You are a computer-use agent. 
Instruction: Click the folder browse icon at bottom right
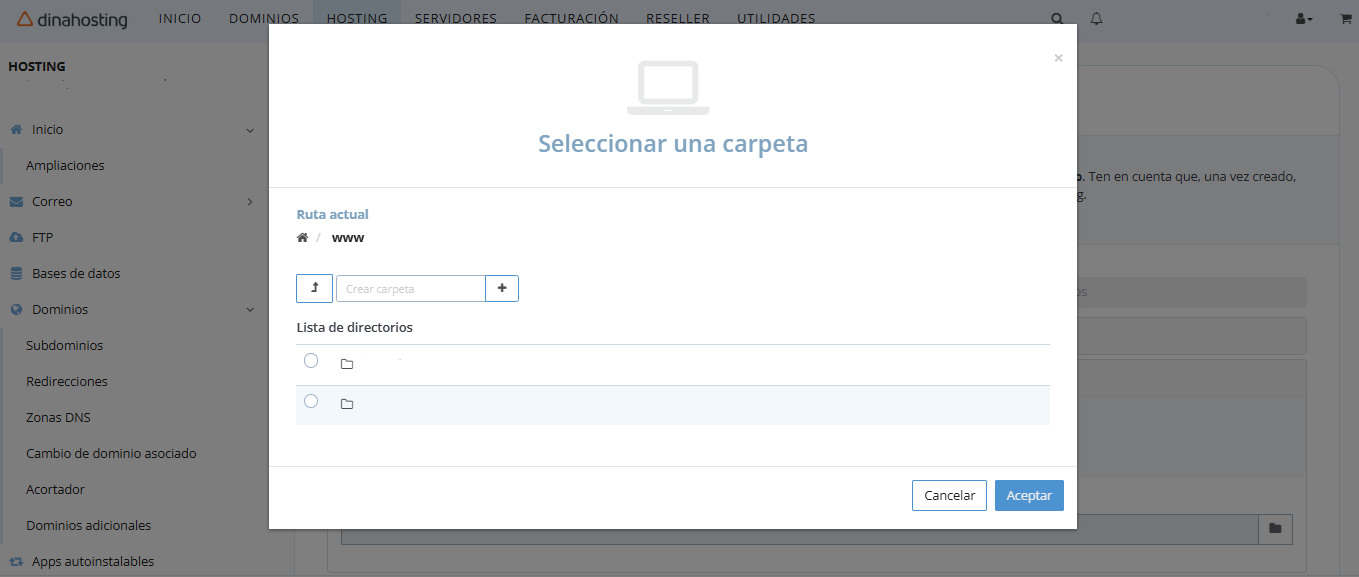coord(1275,529)
